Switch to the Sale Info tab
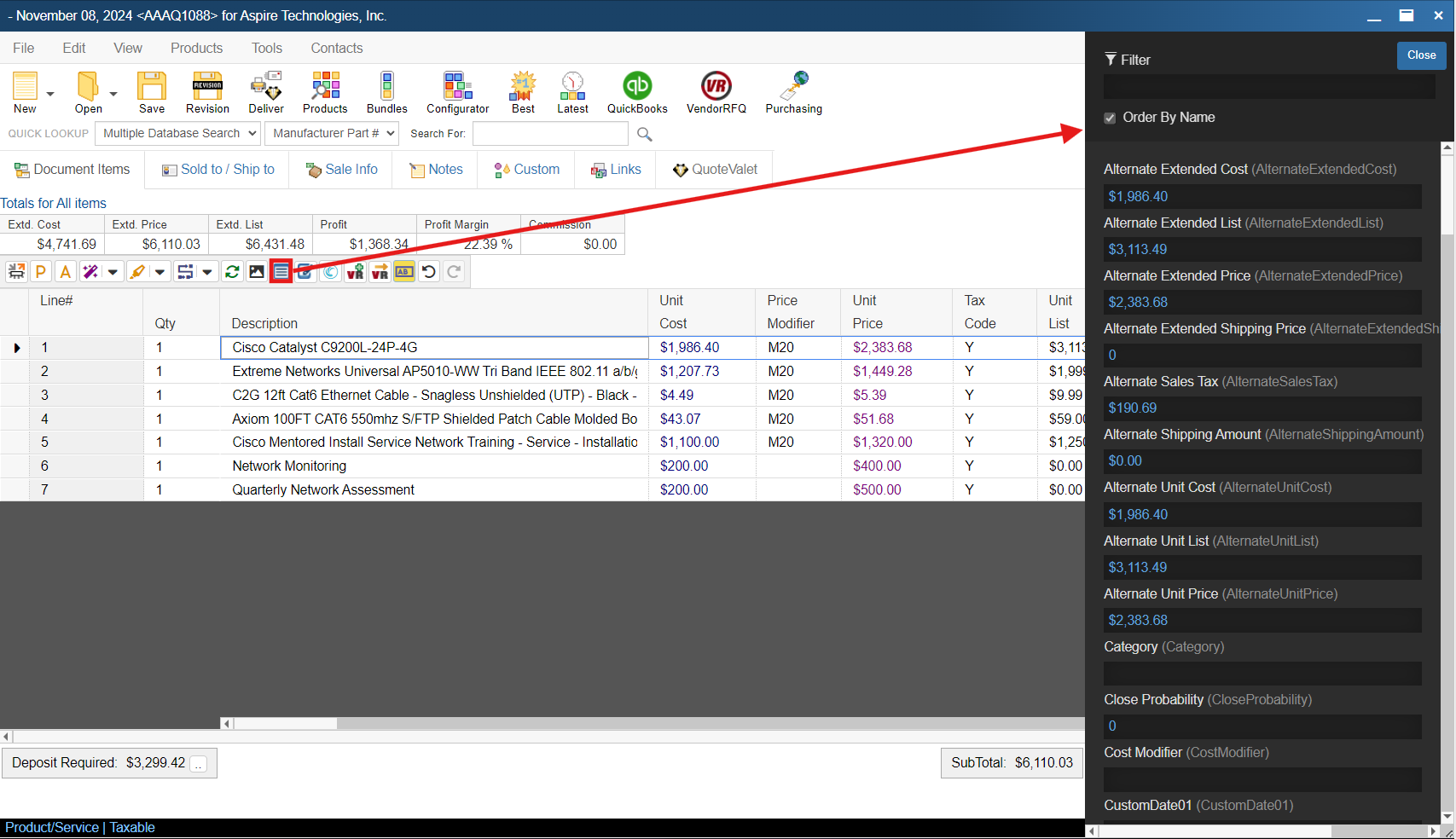The height and width of the screenshot is (839, 1456). coord(341,170)
